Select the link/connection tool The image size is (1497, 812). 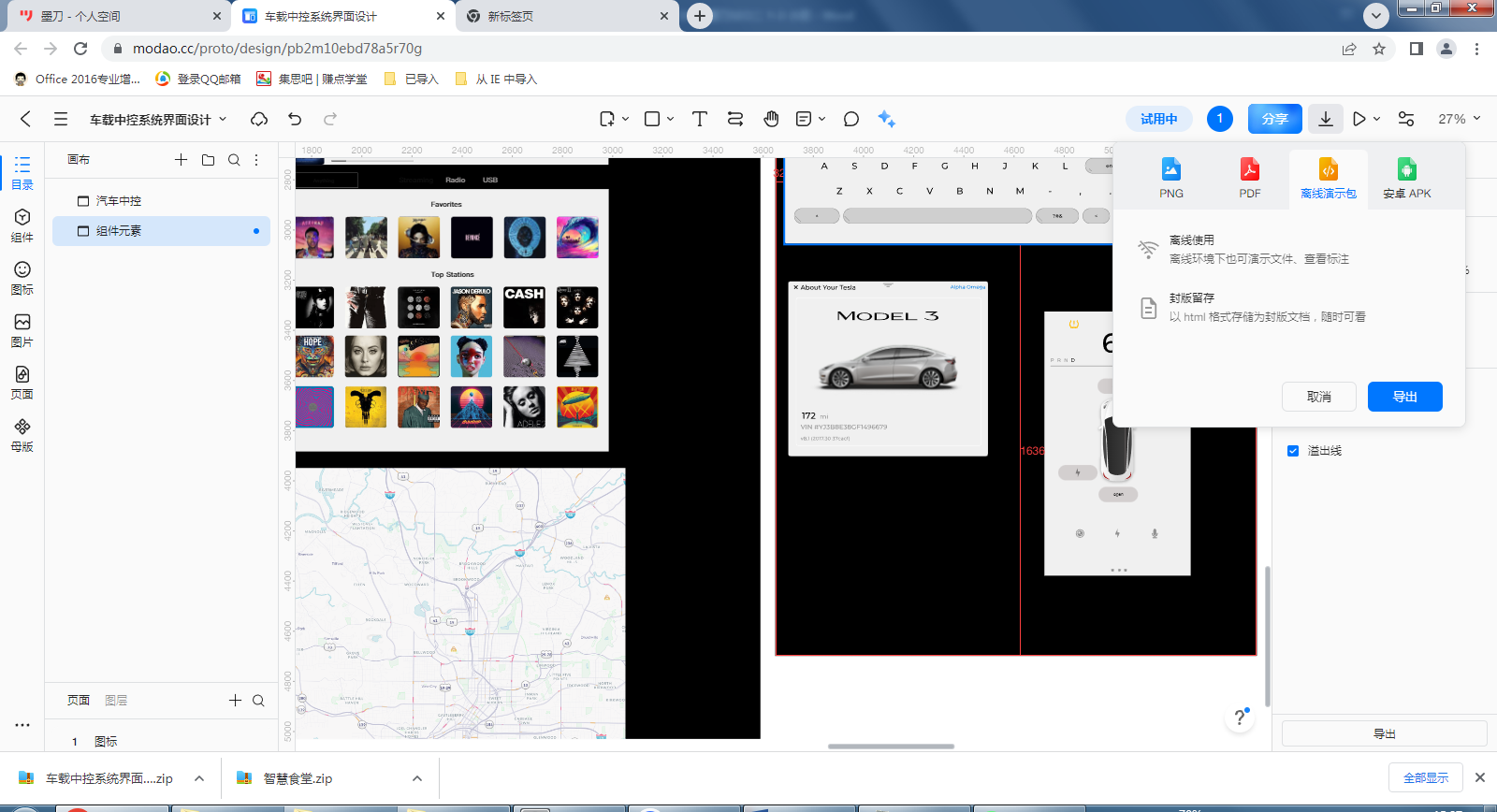tap(735, 119)
